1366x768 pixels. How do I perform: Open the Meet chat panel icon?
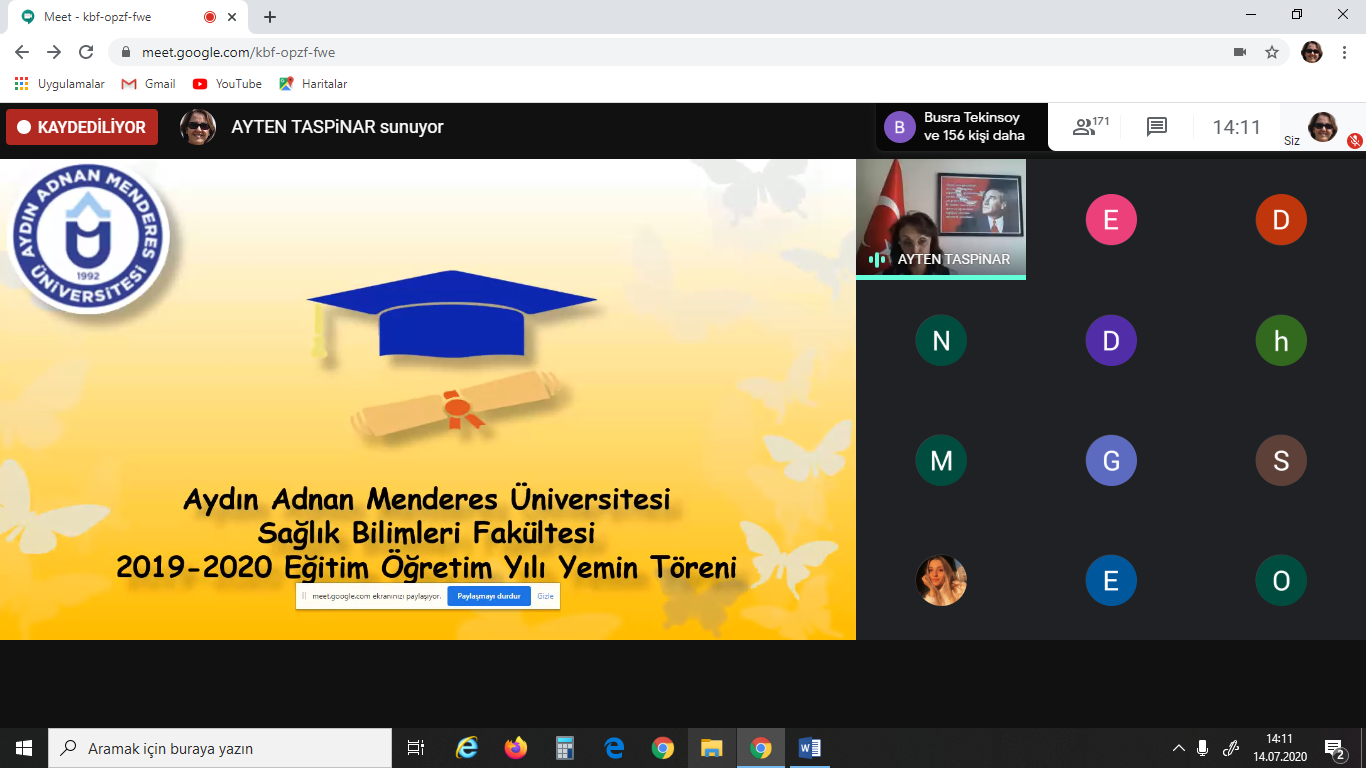pos(1157,127)
